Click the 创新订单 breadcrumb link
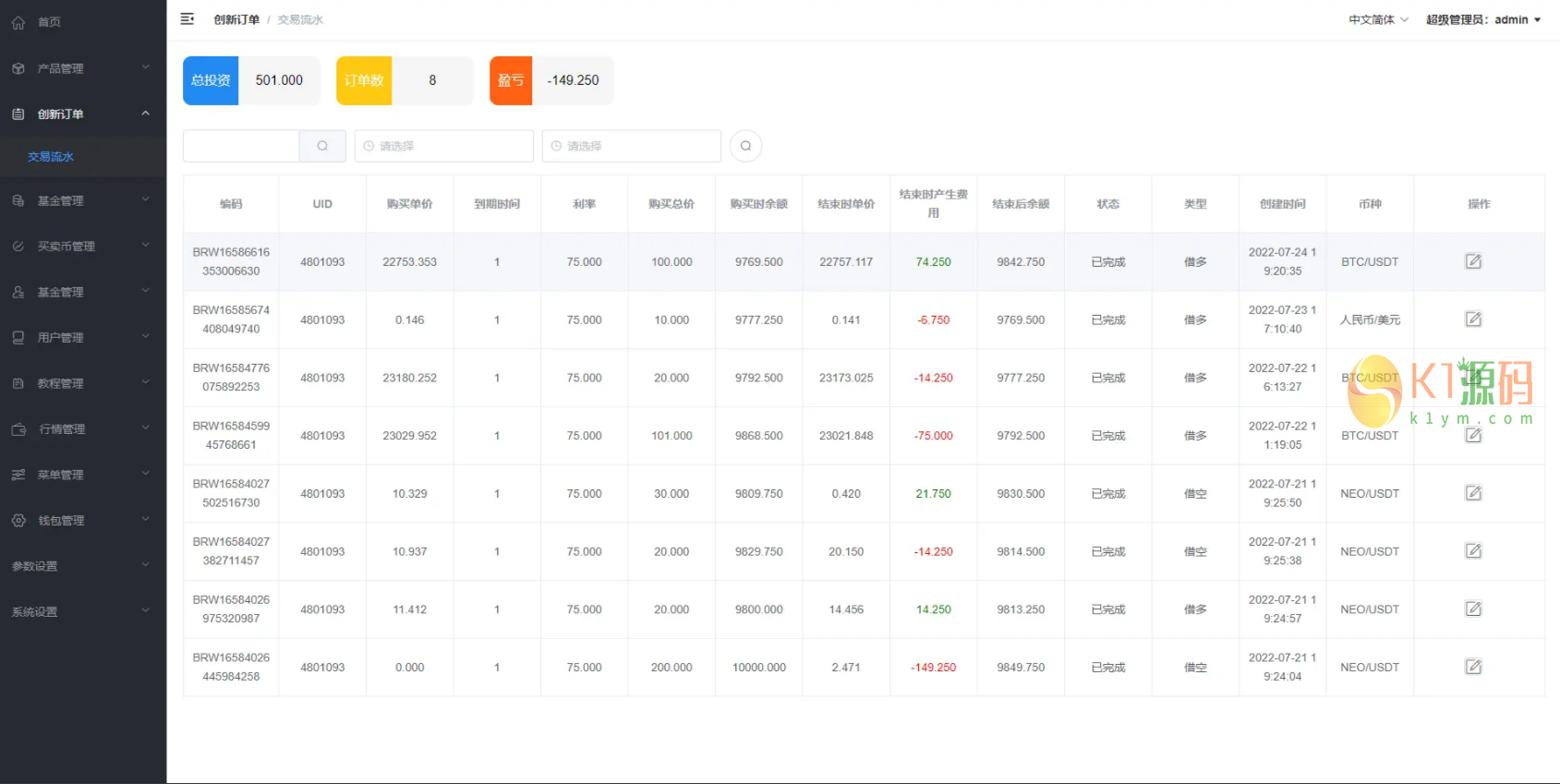Screen dimensions: 1560x784 [236, 19]
